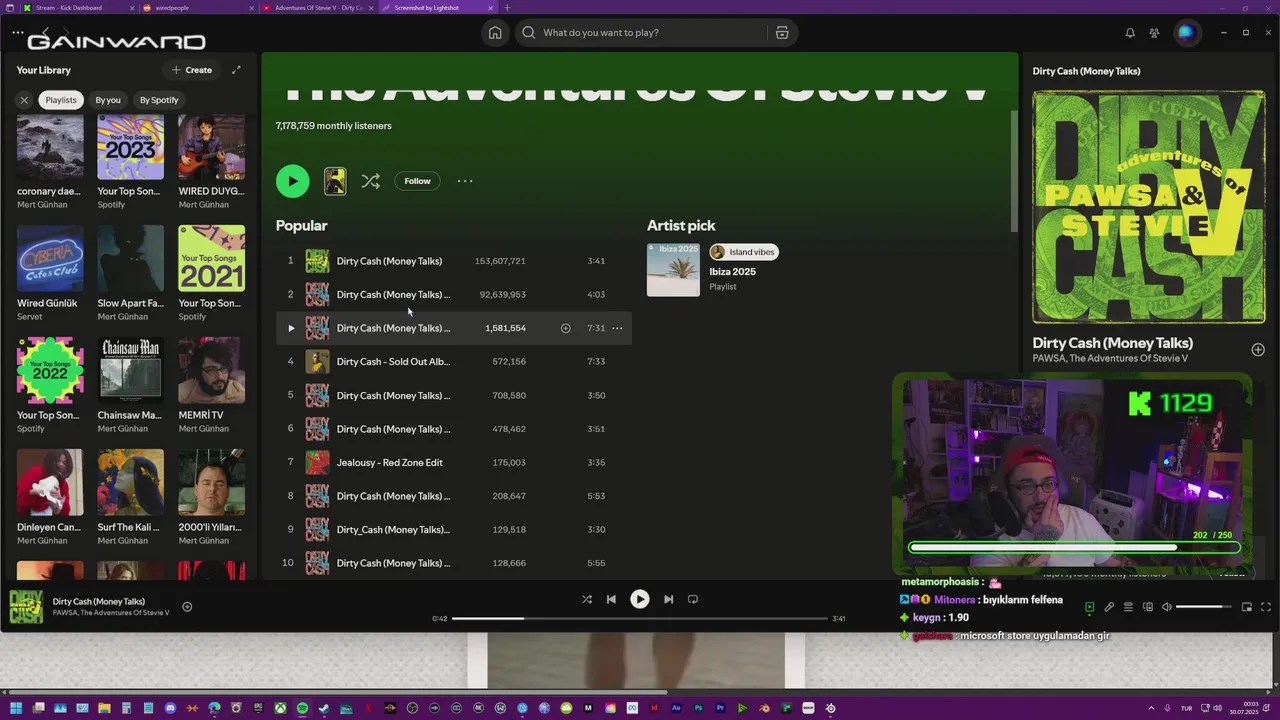Toggle the Now Playing view
1280x720 pixels.
[x=1090, y=607]
